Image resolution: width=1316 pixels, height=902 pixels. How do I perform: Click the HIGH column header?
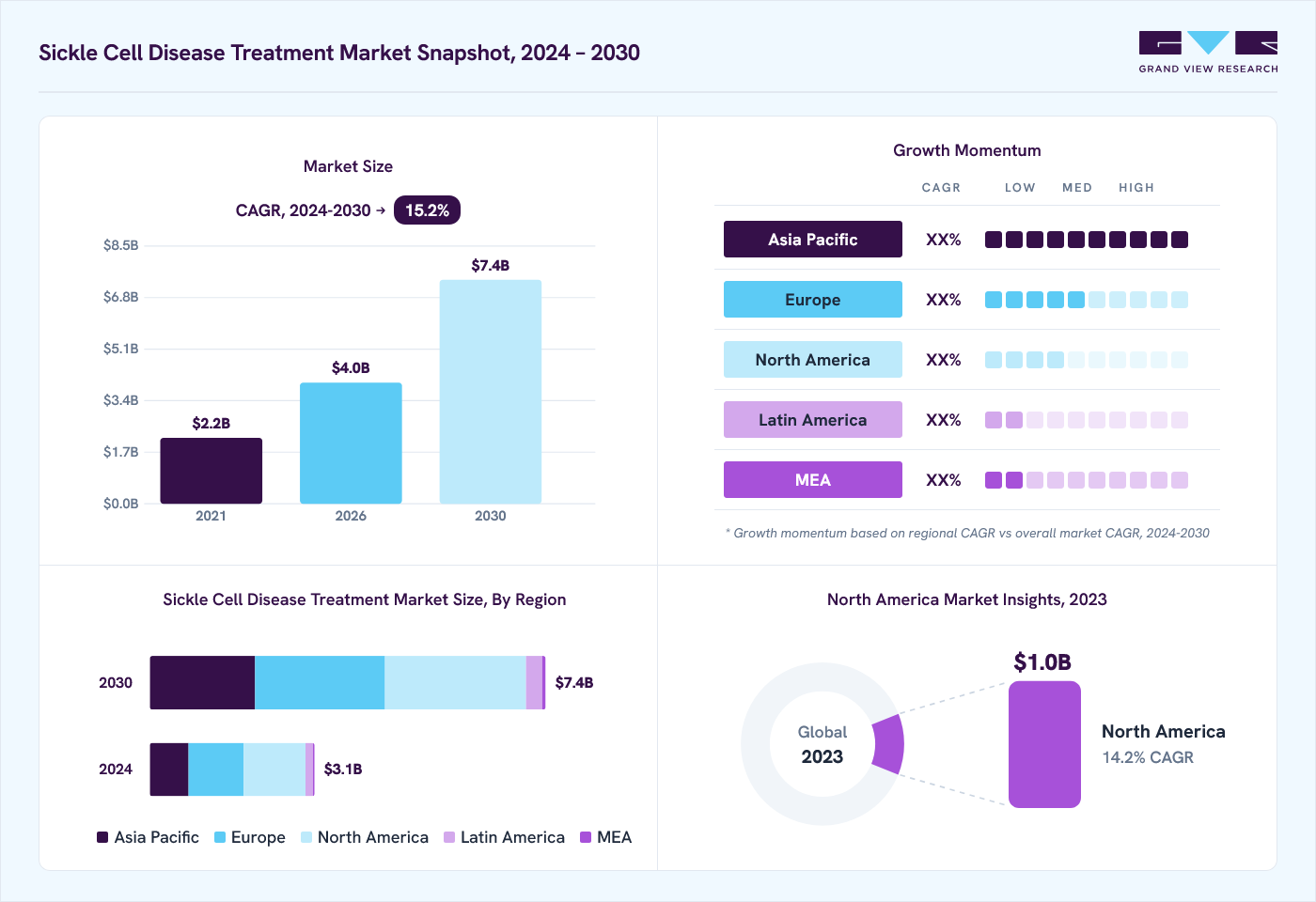pos(1136,188)
